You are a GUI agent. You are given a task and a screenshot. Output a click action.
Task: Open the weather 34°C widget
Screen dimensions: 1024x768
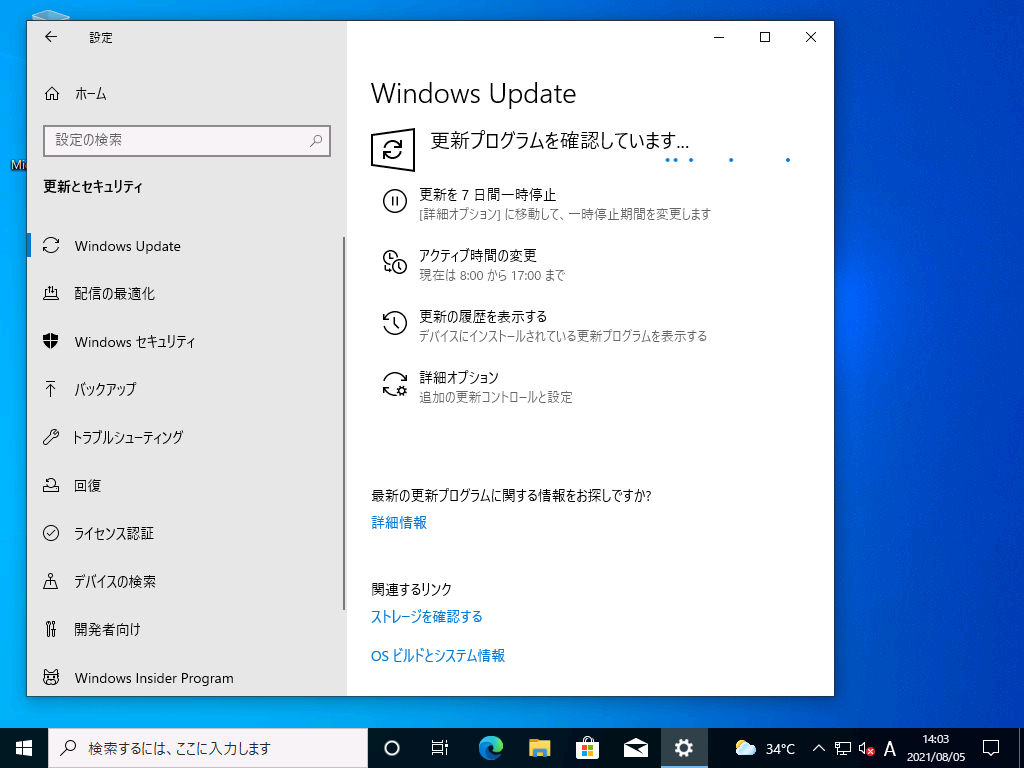(765, 748)
